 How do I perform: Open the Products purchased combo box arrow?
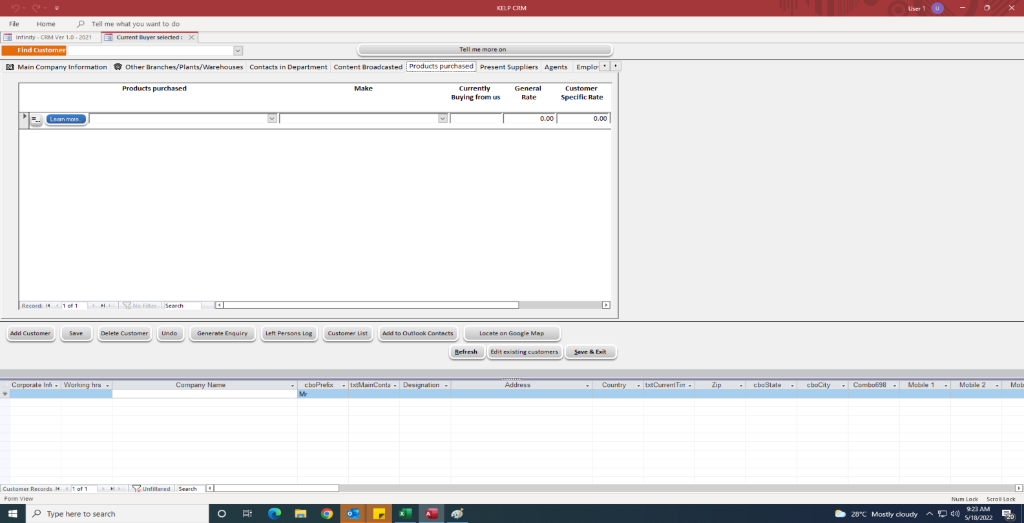(272, 118)
